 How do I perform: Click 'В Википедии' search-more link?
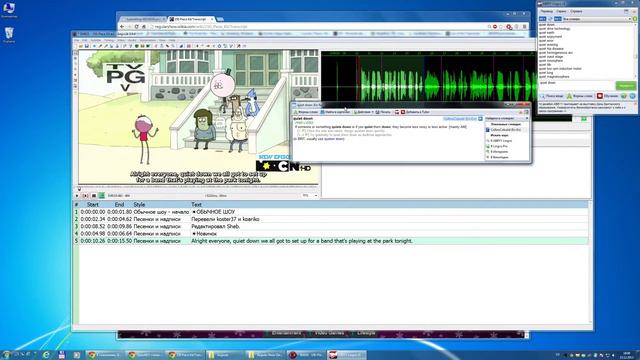tap(498, 157)
